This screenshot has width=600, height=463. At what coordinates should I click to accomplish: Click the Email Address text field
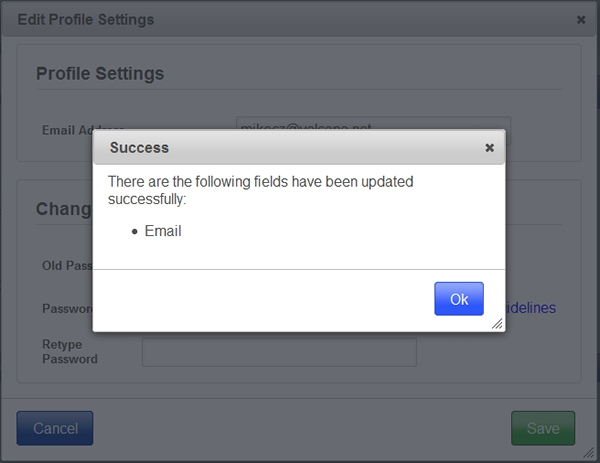click(373, 123)
